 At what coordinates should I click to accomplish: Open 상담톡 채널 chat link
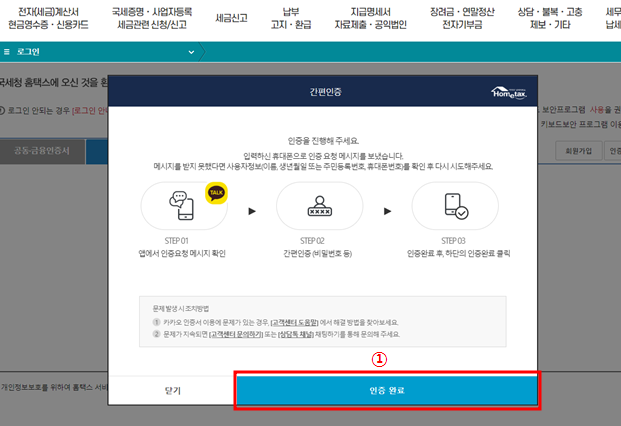tap(295, 335)
